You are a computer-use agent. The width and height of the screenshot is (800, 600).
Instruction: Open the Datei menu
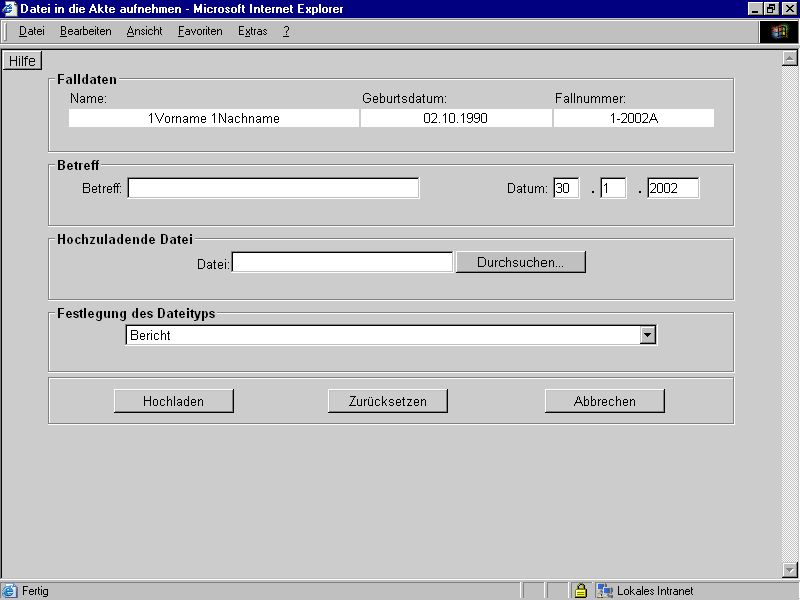[x=32, y=31]
